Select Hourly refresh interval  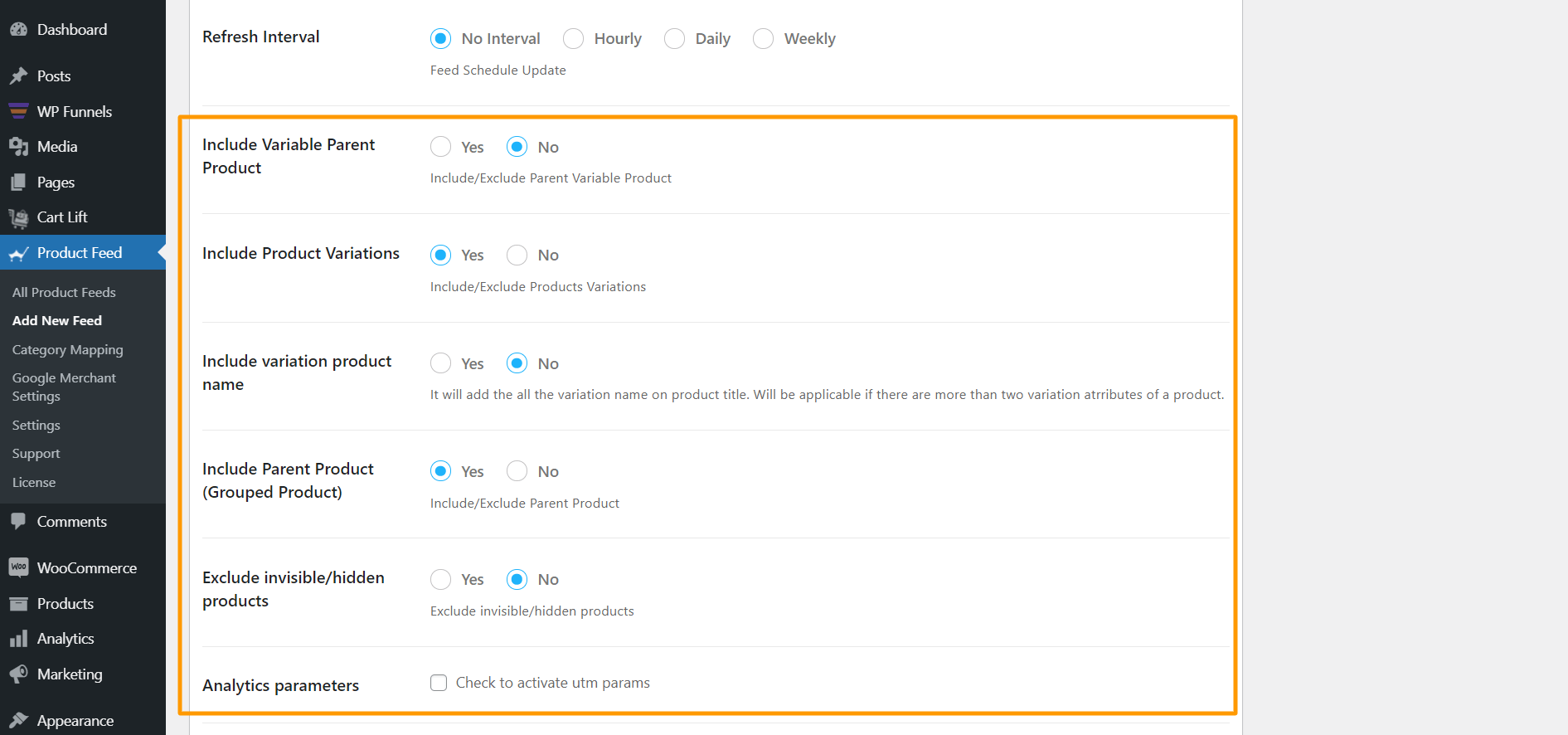tap(573, 39)
